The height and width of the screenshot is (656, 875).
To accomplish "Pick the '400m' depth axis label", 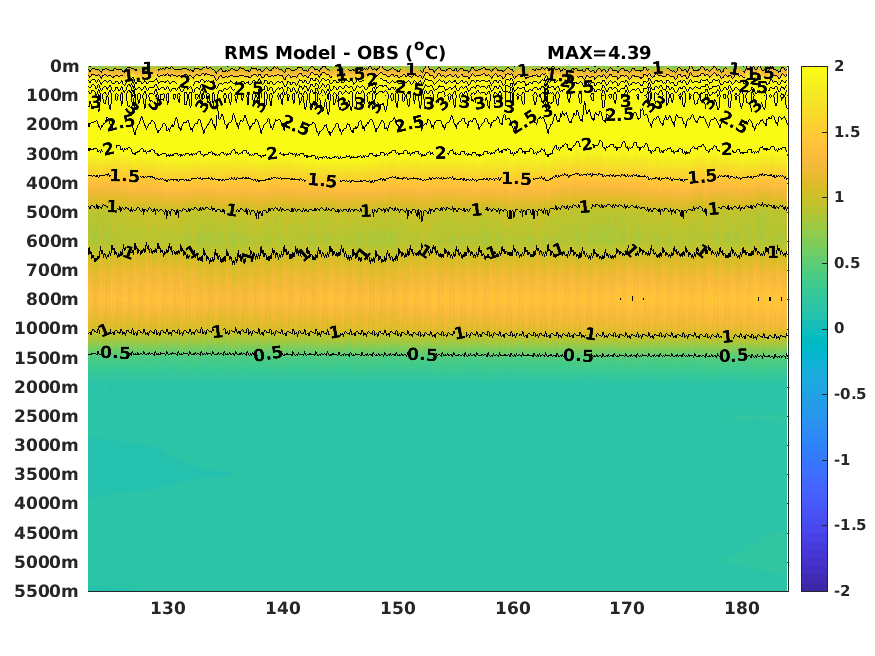I will pos(52,183).
